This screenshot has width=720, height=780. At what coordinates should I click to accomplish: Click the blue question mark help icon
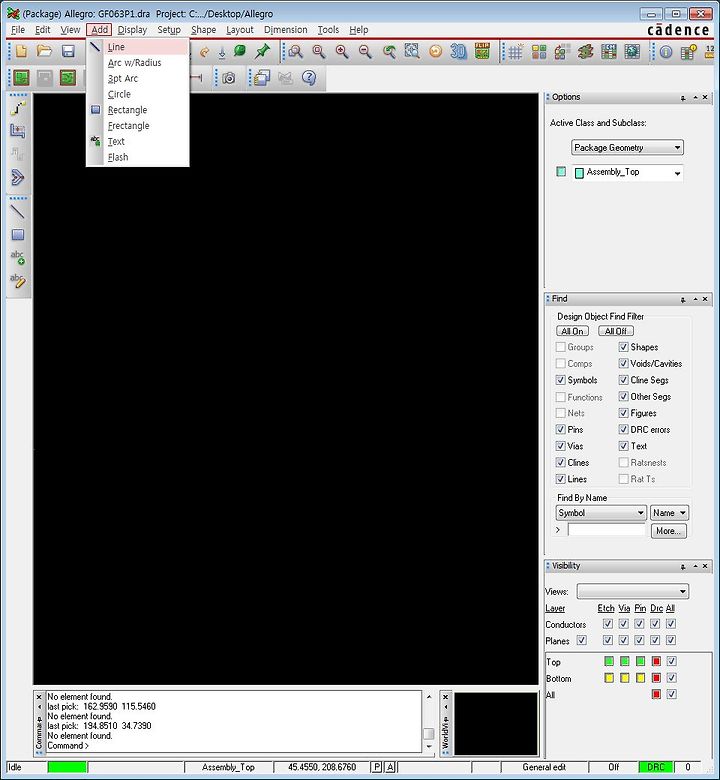pyautogui.click(x=309, y=78)
